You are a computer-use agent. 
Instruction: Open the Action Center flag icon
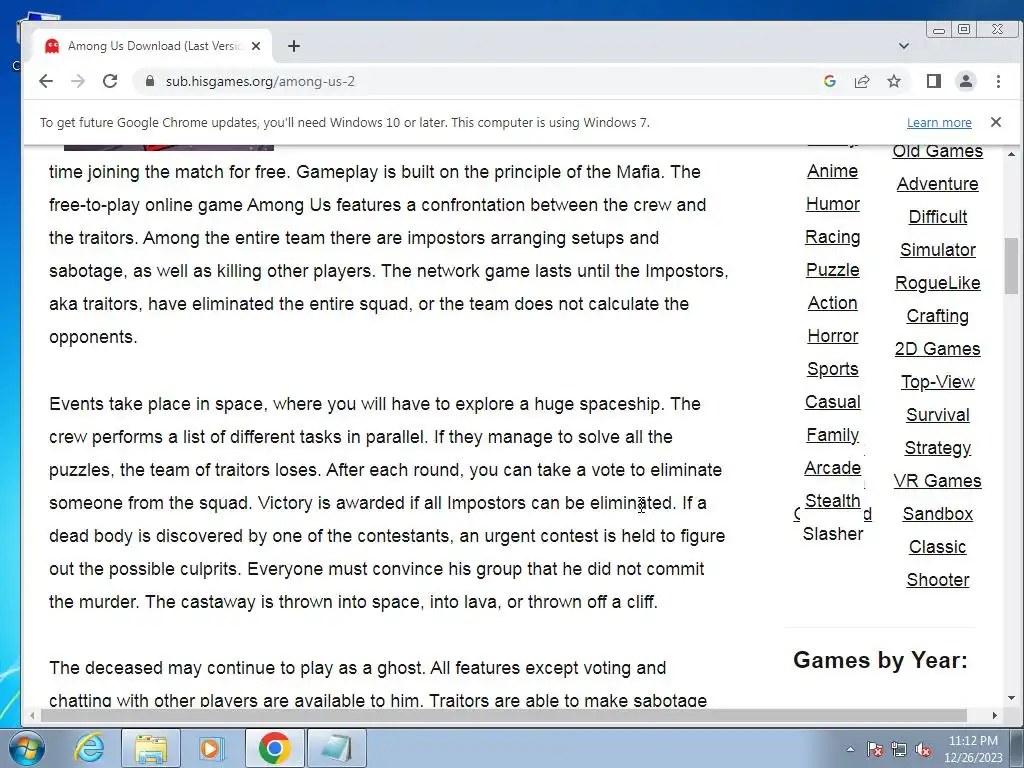tap(875, 749)
